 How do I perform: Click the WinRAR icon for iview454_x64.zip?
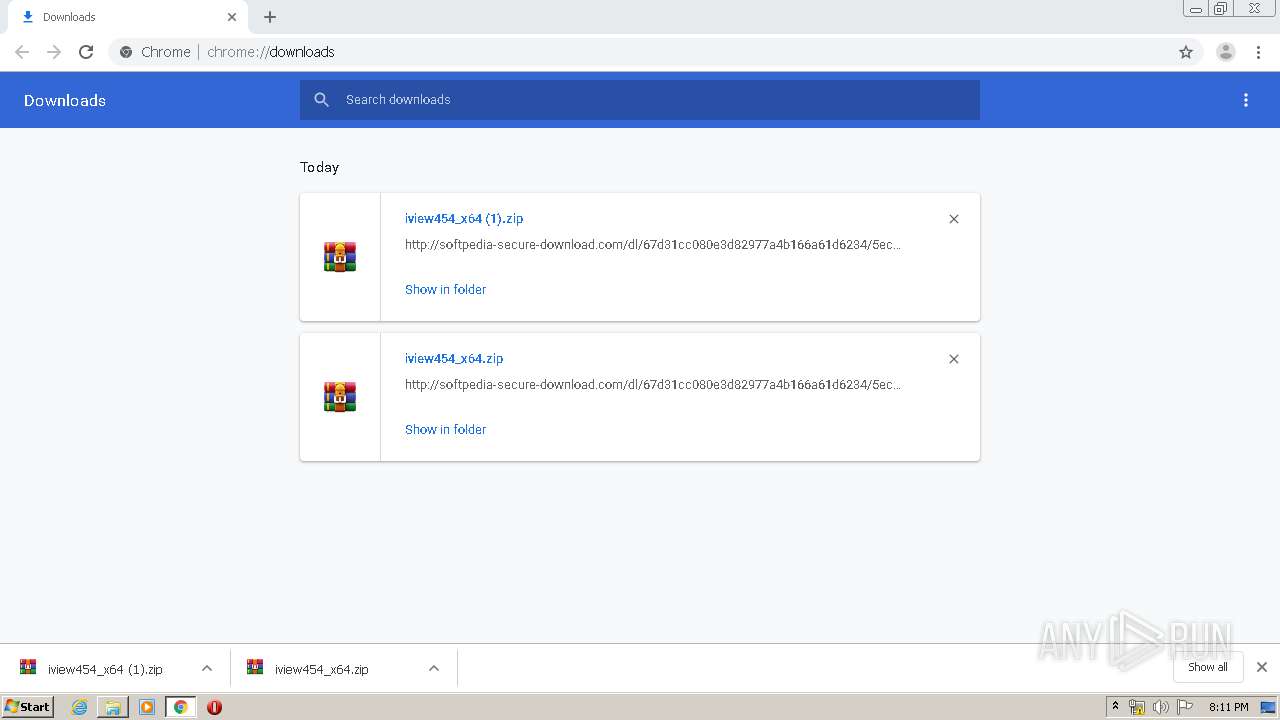coord(340,397)
